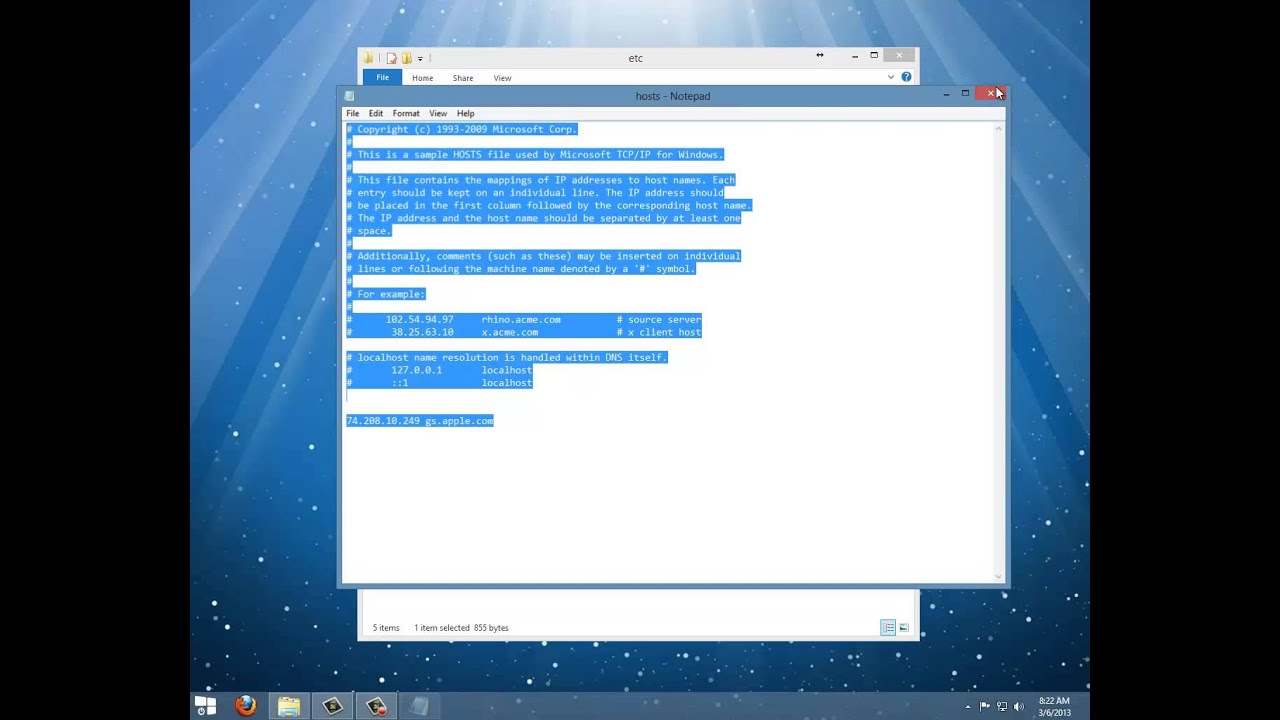
Task: Close the etc Explorer window
Action: click(x=899, y=55)
